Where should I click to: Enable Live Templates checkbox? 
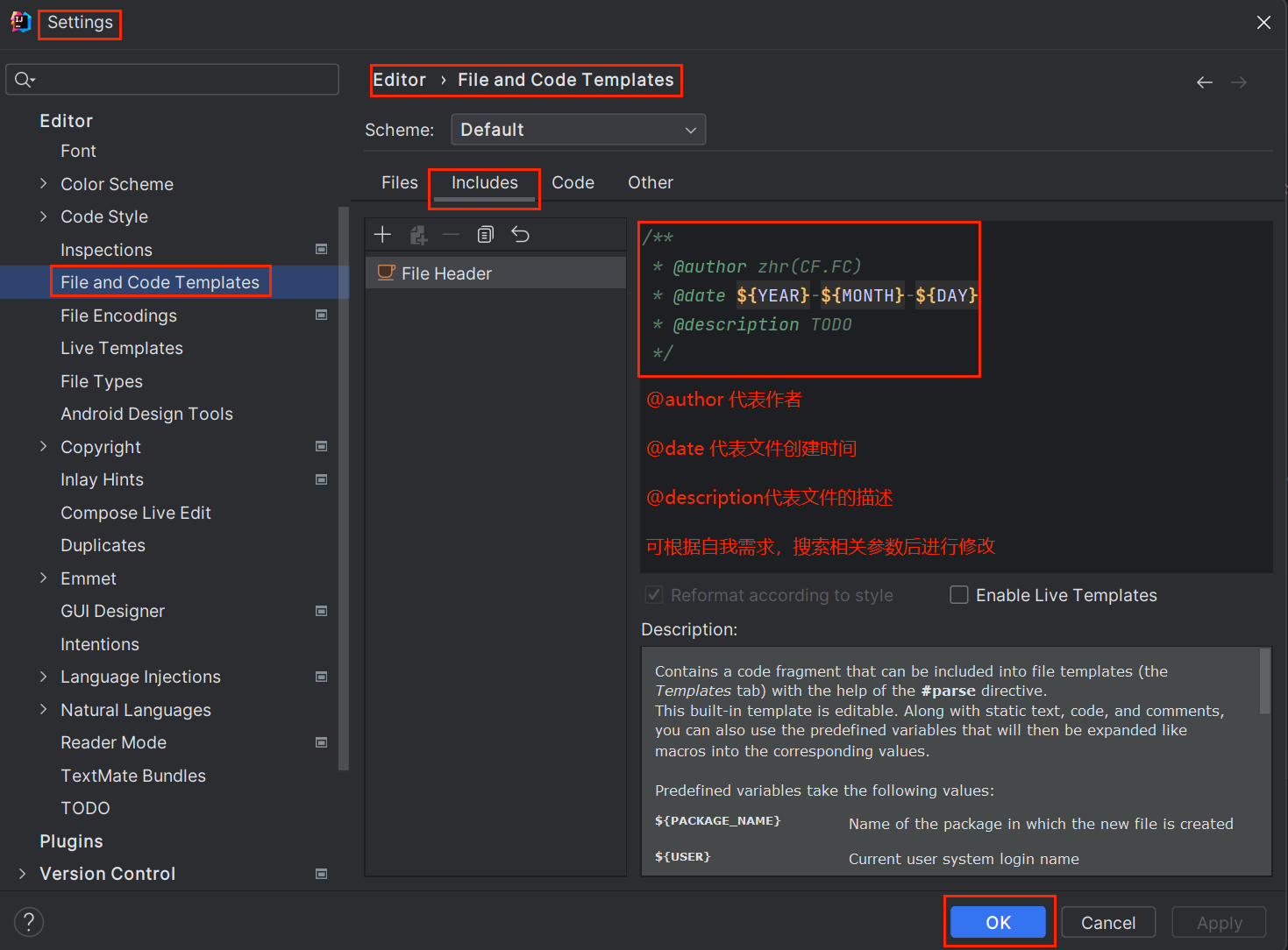[959, 595]
